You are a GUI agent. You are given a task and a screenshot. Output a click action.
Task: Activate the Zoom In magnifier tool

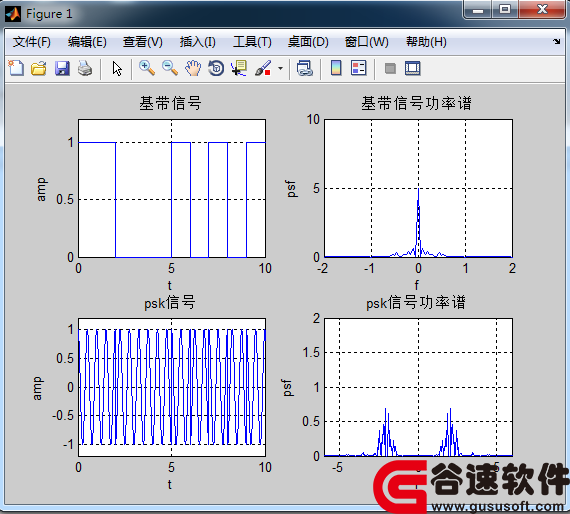[147, 68]
